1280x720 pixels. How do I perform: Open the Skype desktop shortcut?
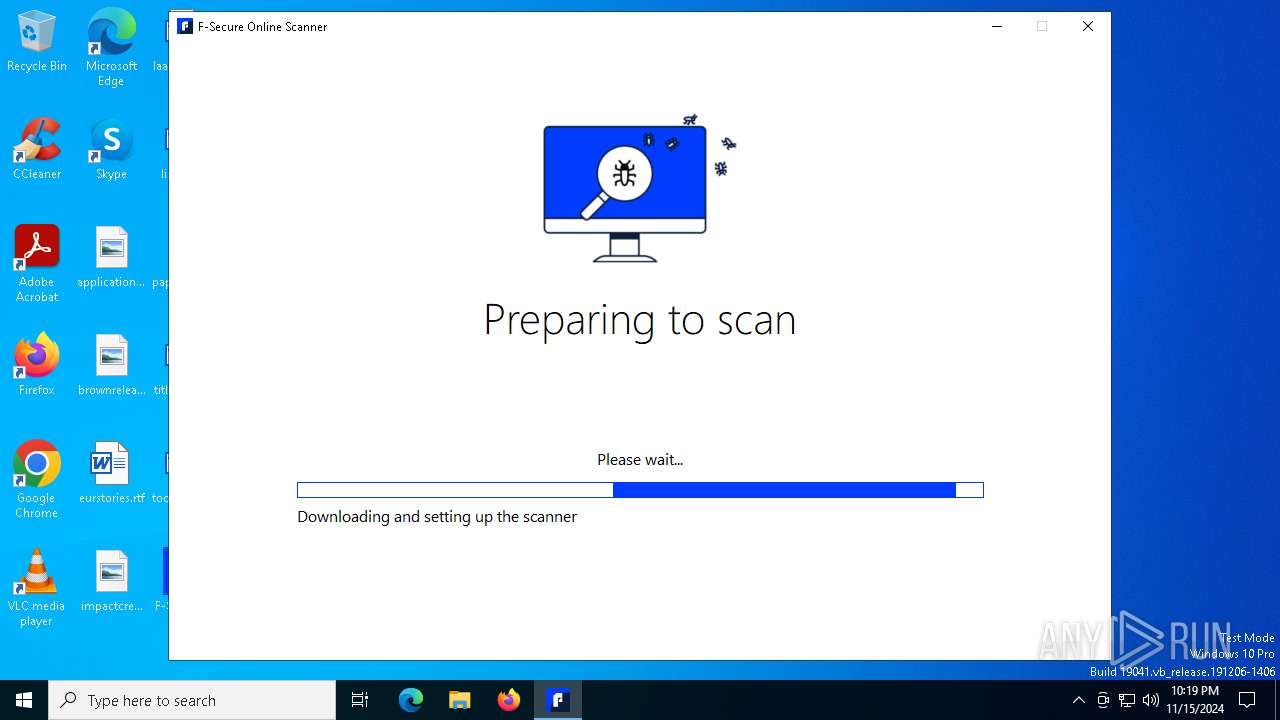coord(111,148)
